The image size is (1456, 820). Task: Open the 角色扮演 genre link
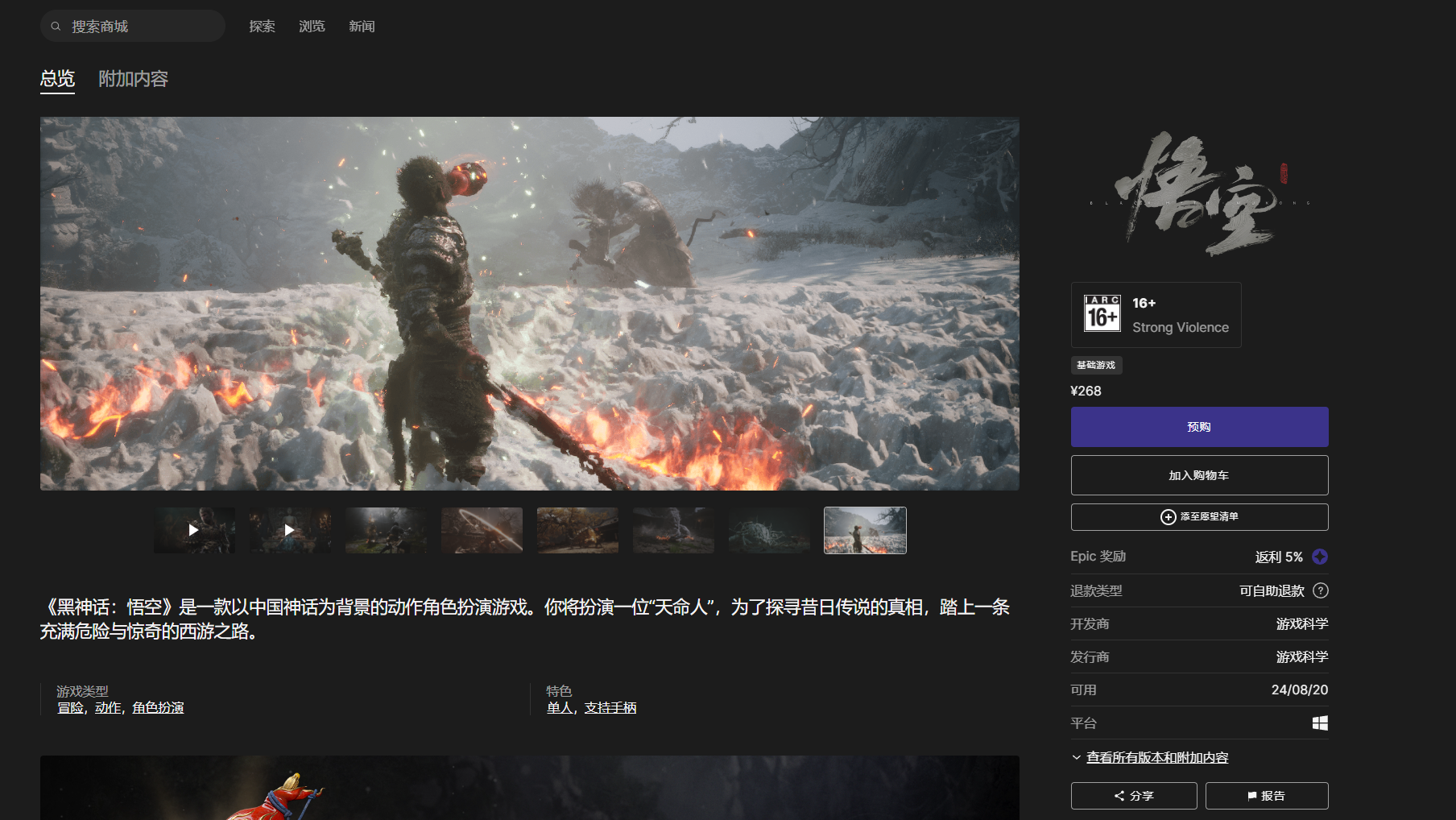pyautogui.click(x=158, y=708)
